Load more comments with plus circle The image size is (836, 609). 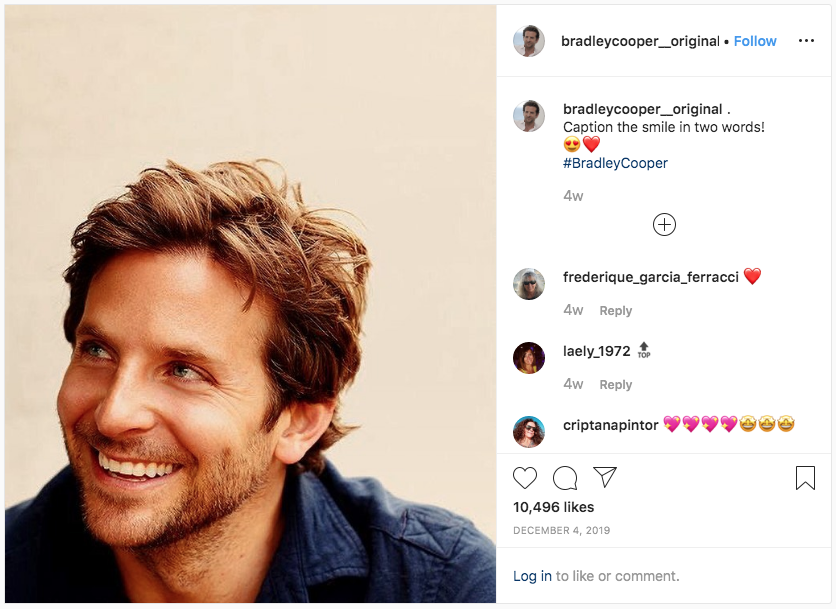tap(664, 225)
